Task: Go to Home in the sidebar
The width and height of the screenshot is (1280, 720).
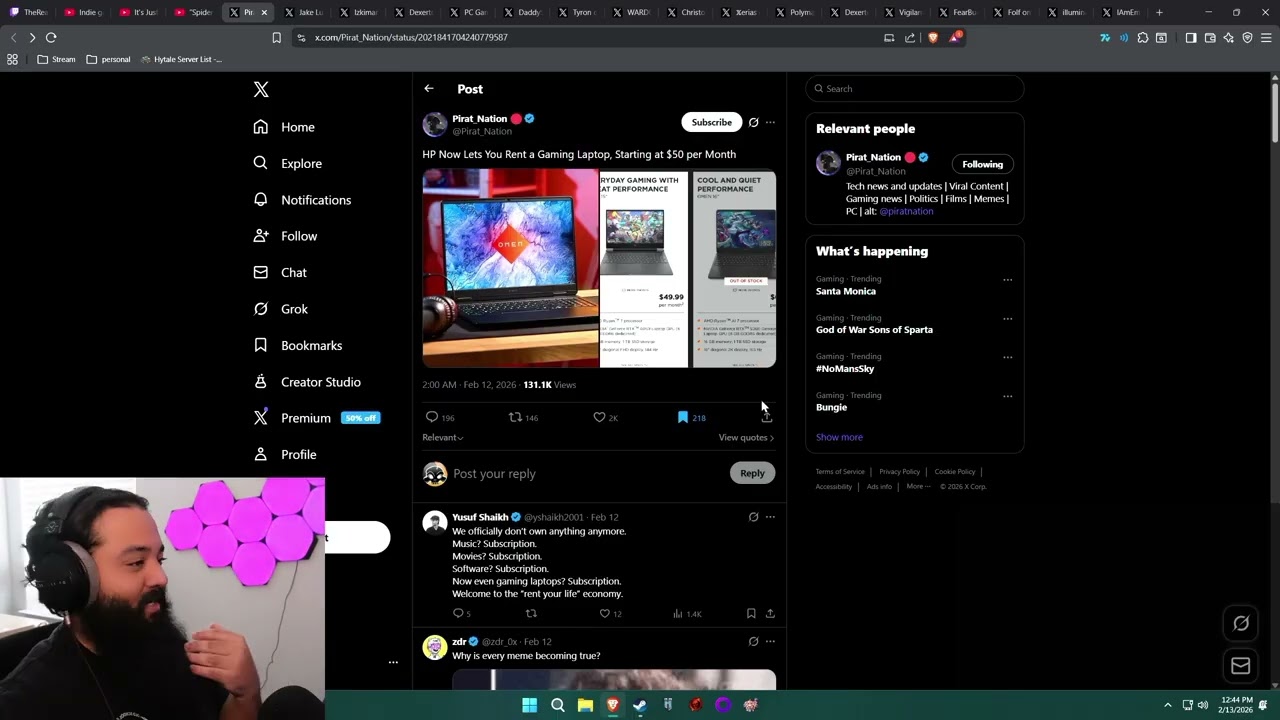Action: (284, 127)
